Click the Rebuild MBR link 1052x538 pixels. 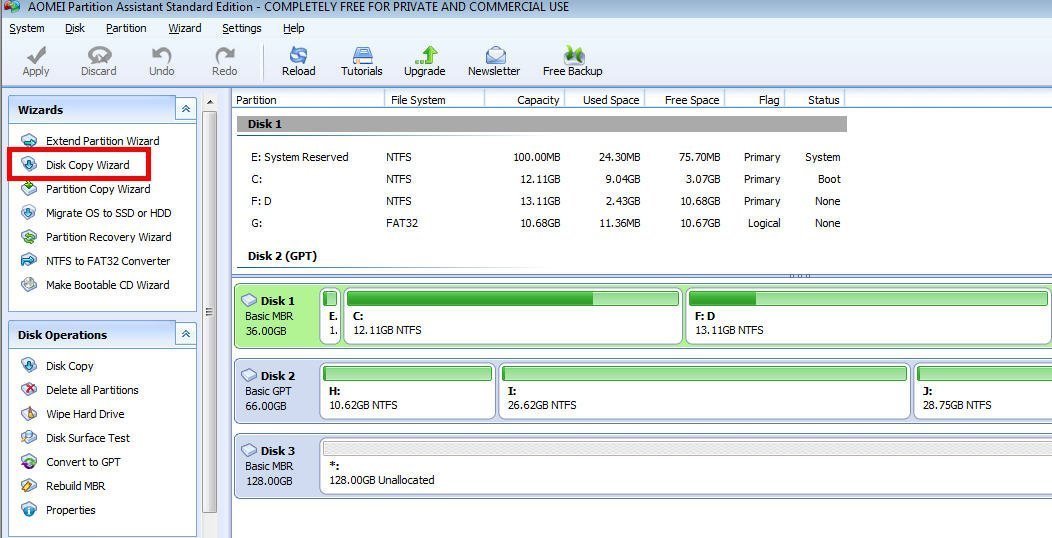(75, 486)
